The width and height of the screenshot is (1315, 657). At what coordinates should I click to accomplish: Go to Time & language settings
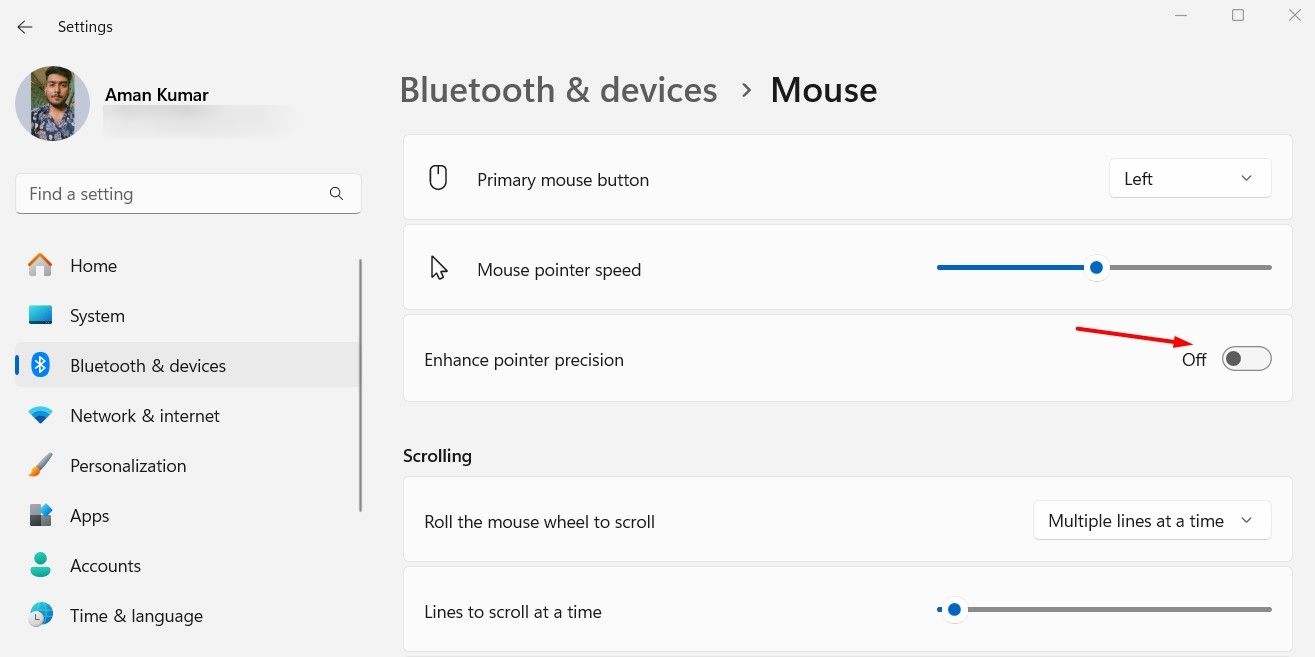(136, 616)
